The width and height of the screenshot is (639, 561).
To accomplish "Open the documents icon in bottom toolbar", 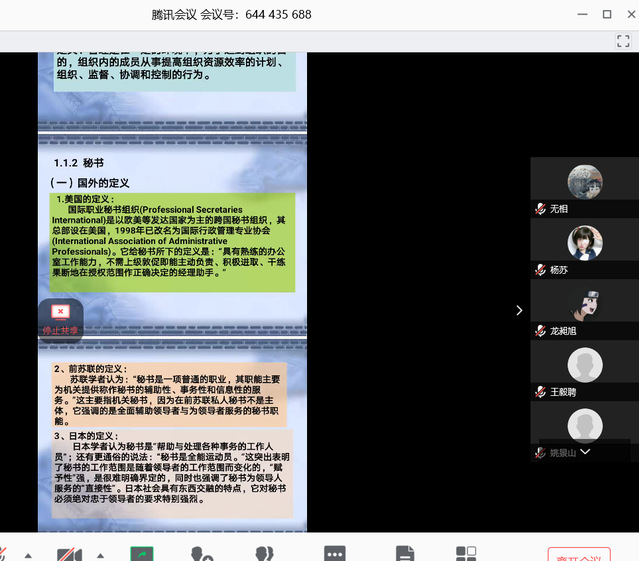I will (x=404, y=553).
